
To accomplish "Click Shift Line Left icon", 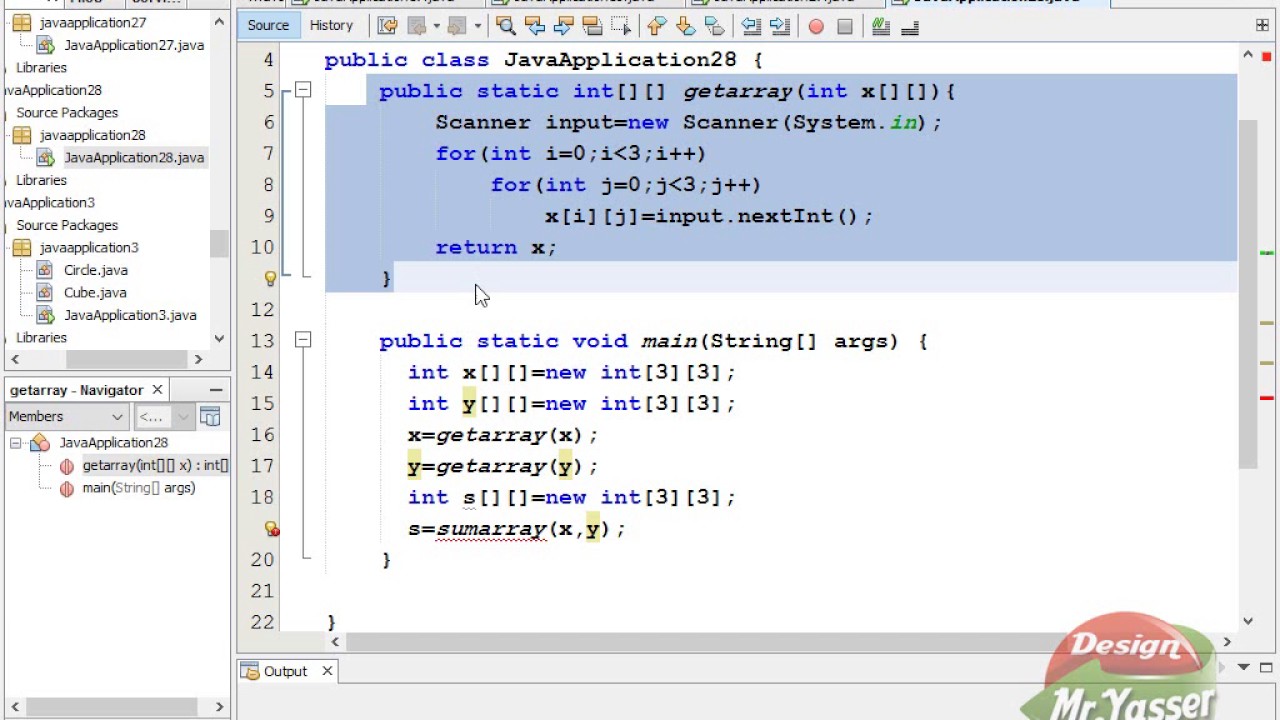I will point(751,26).
